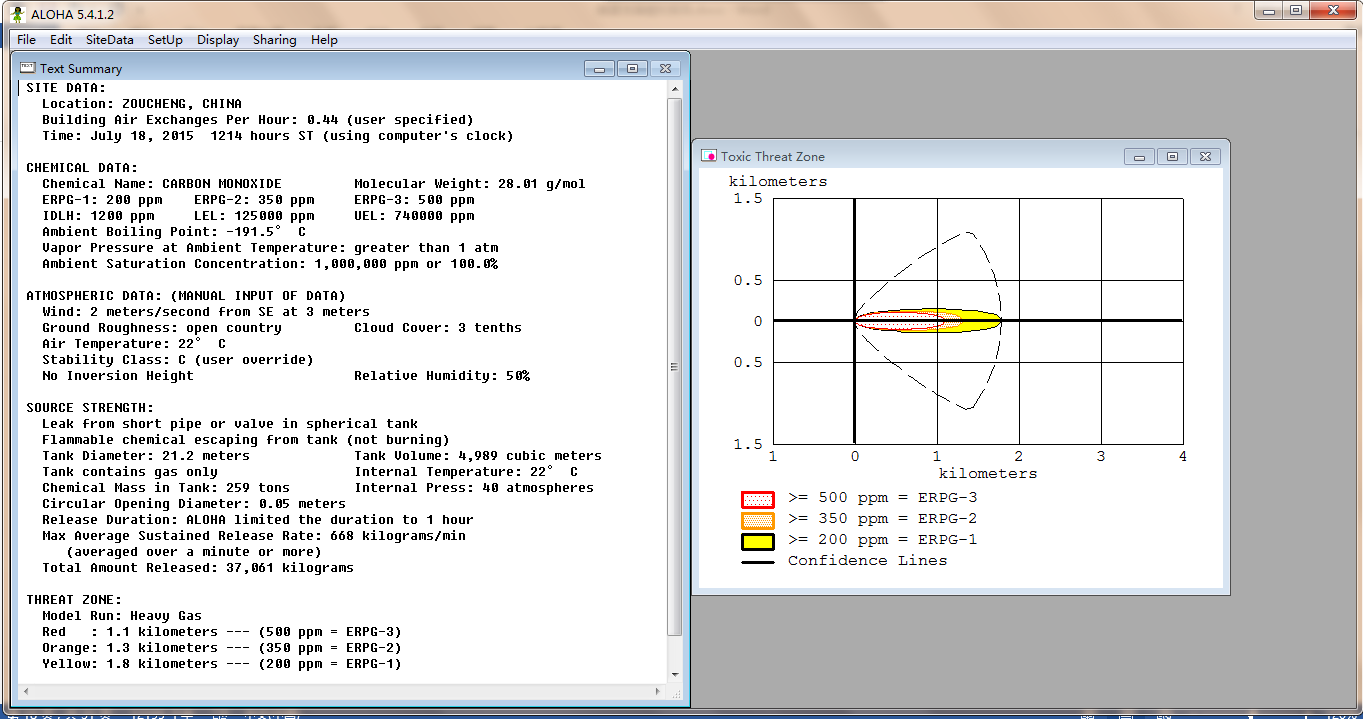Click the red ERPG-3 legend swatch
The width and height of the screenshot is (1363, 719).
coord(757,499)
